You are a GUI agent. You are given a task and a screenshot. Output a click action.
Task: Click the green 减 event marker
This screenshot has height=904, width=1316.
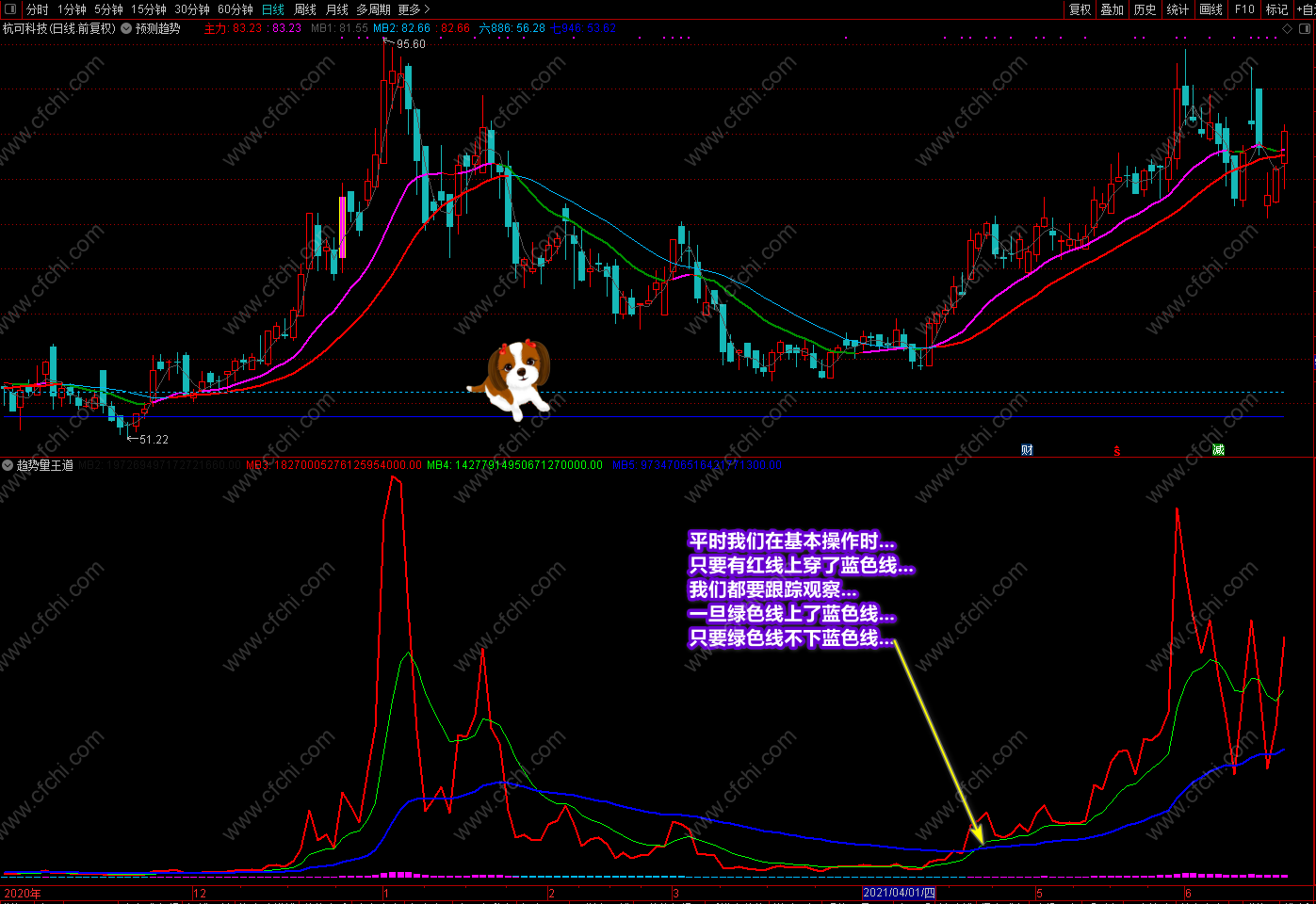pyautogui.click(x=1218, y=450)
